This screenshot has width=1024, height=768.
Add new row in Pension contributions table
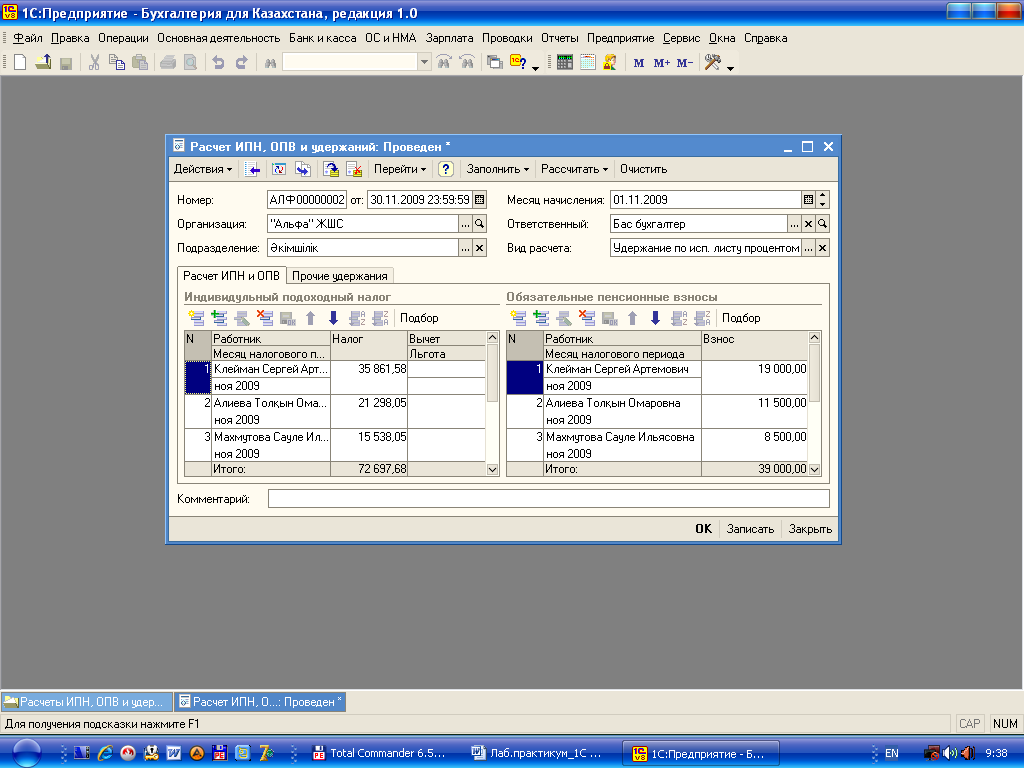[x=519, y=318]
